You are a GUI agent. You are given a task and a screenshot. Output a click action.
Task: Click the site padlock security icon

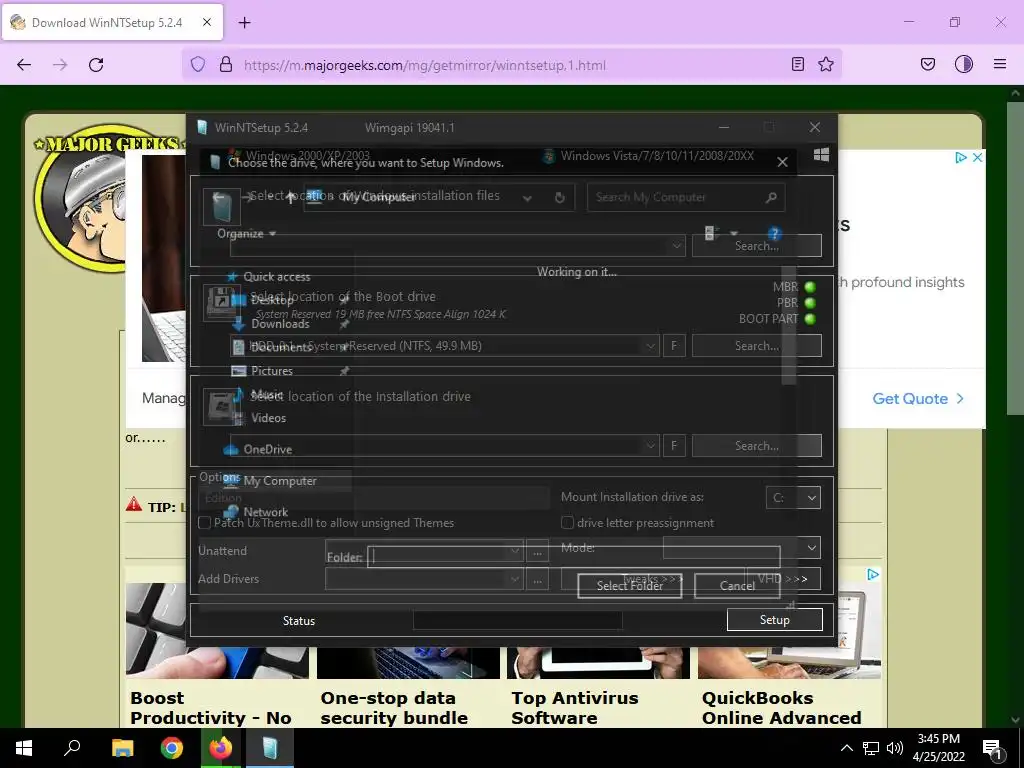pos(226,65)
